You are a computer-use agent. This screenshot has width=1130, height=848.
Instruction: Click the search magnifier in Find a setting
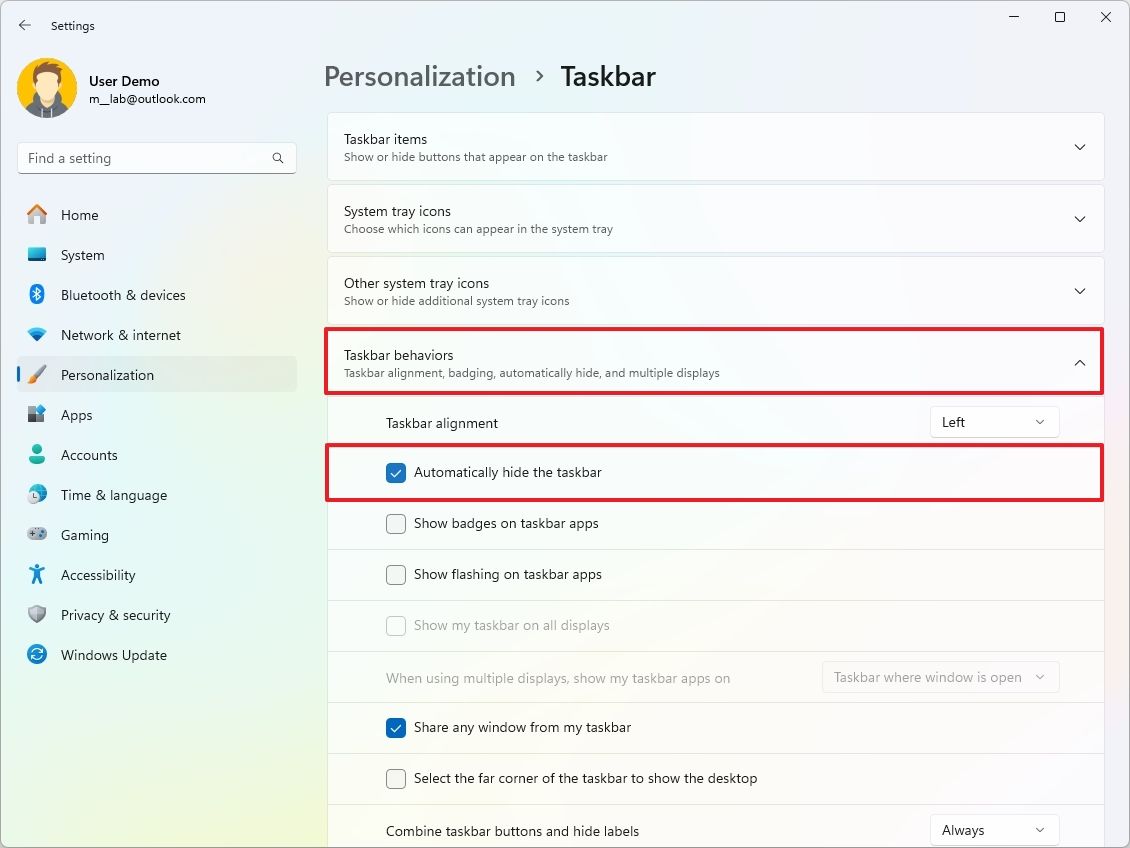tap(277, 158)
